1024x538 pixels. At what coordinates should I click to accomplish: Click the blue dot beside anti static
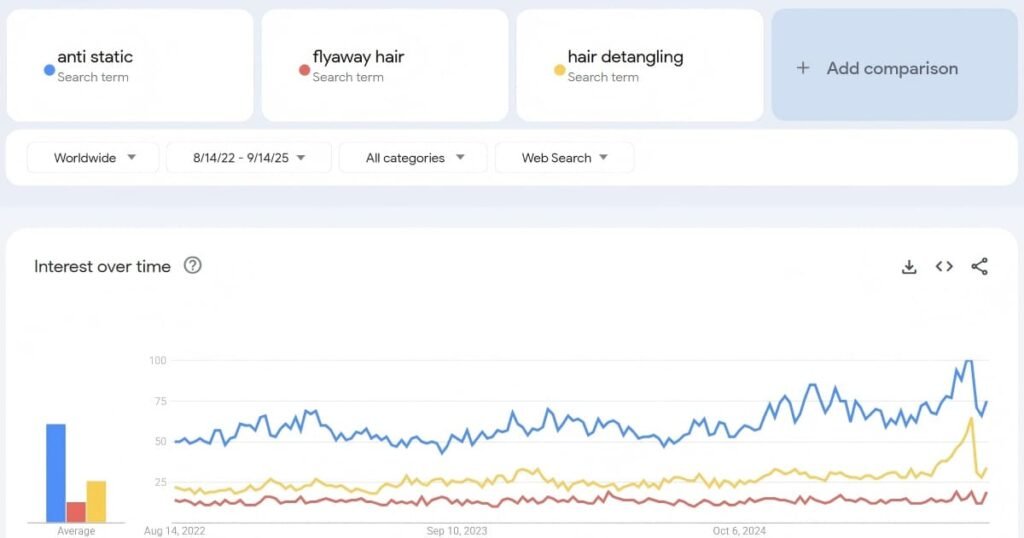click(x=48, y=70)
